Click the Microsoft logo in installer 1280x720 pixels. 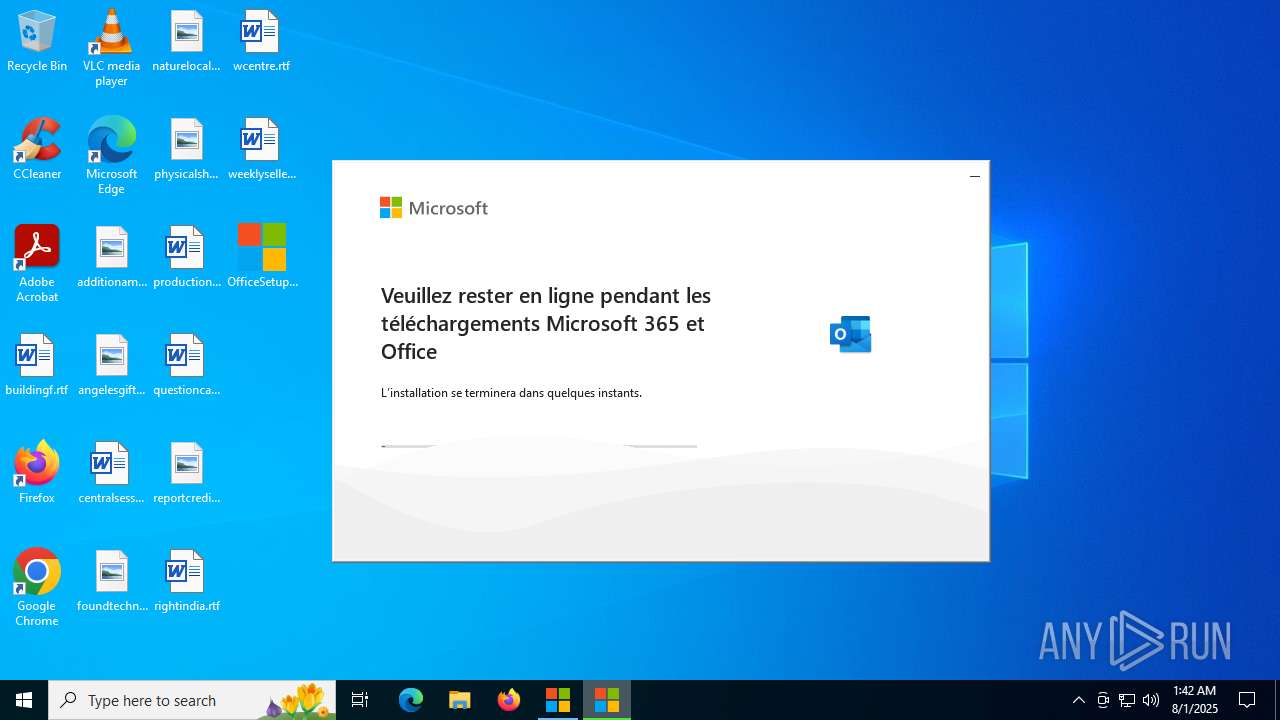(x=434, y=208)
